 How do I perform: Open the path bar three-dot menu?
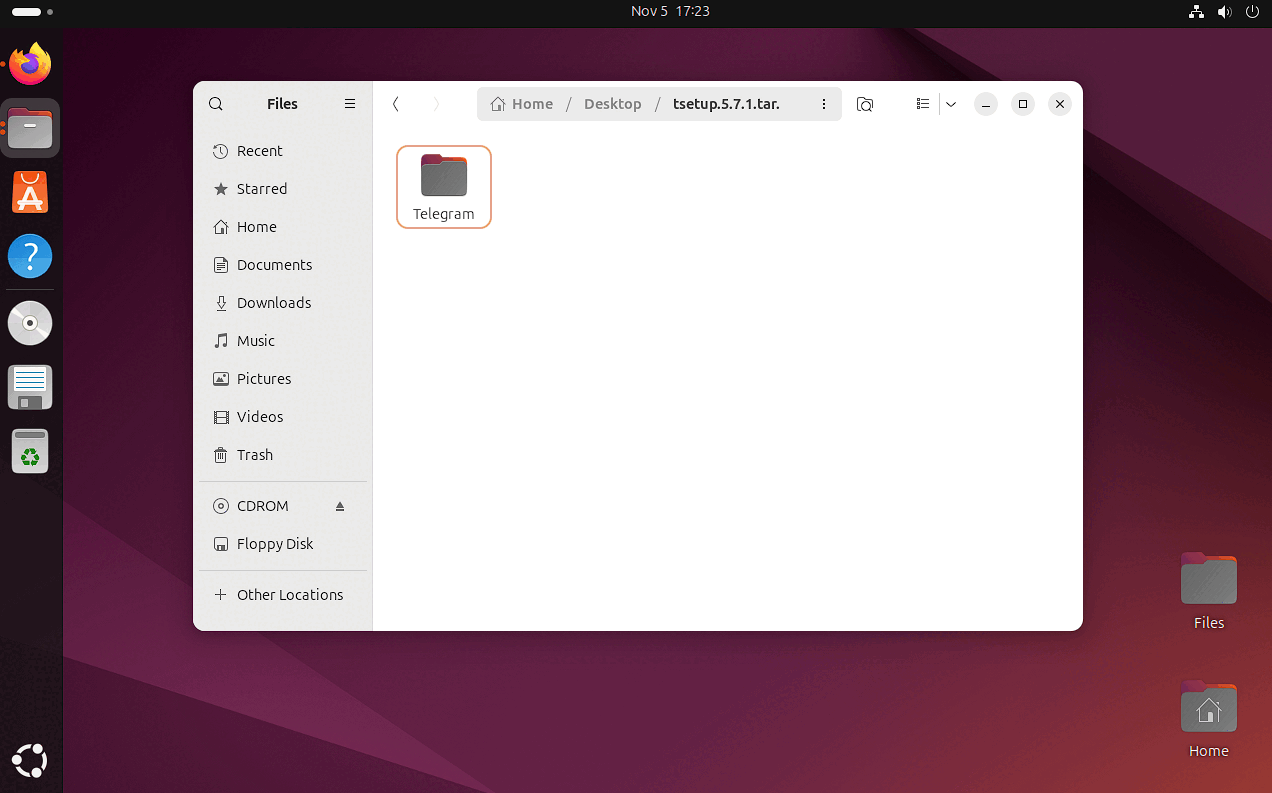pos(823,104)
